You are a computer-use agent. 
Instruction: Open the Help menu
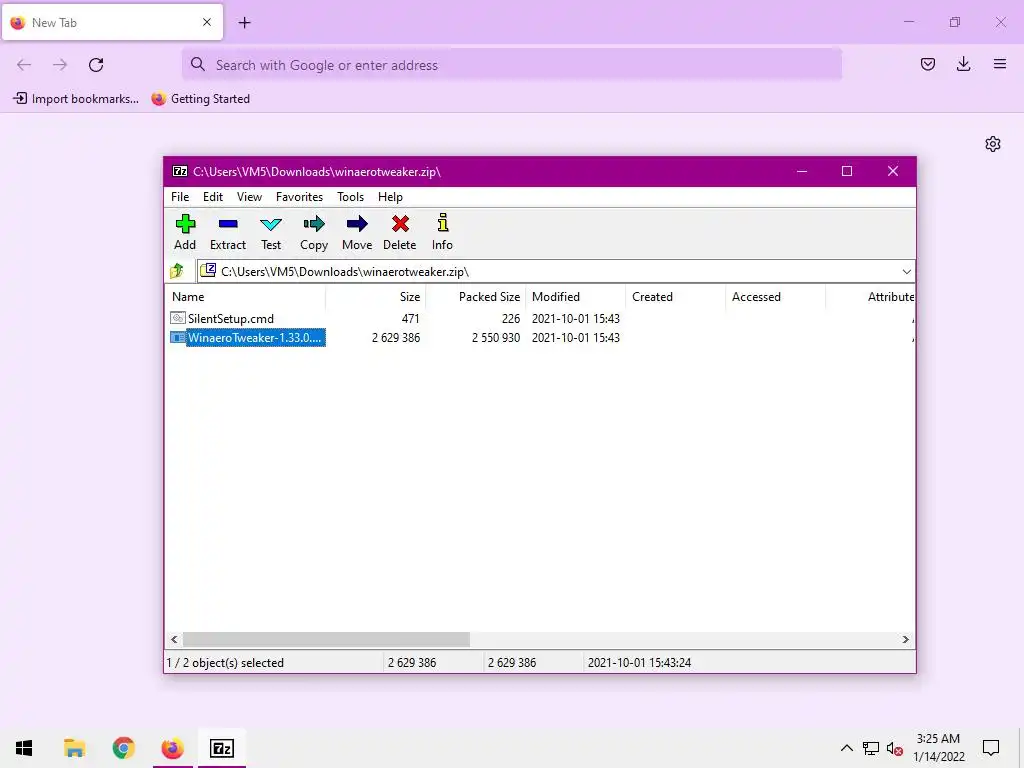click(391, 197)
